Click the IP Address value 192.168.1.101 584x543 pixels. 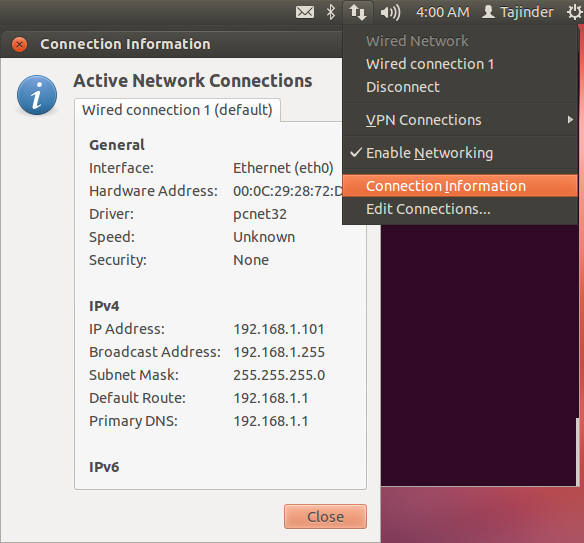click(x=279, y=329)
